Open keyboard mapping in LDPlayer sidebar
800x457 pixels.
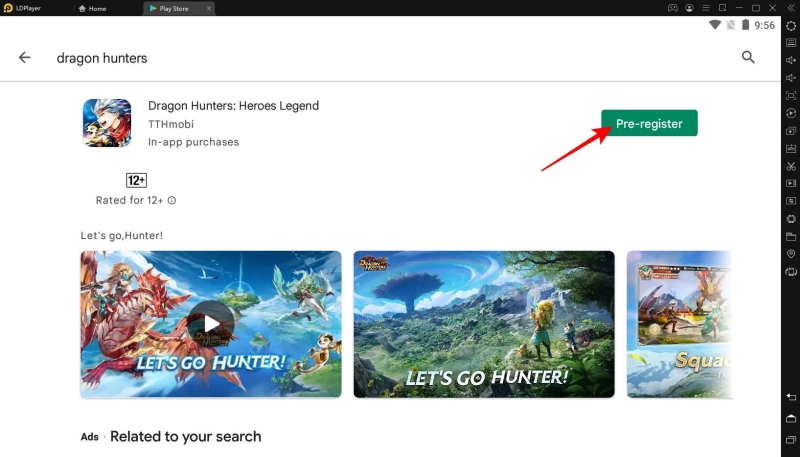(x=791, y=43)
